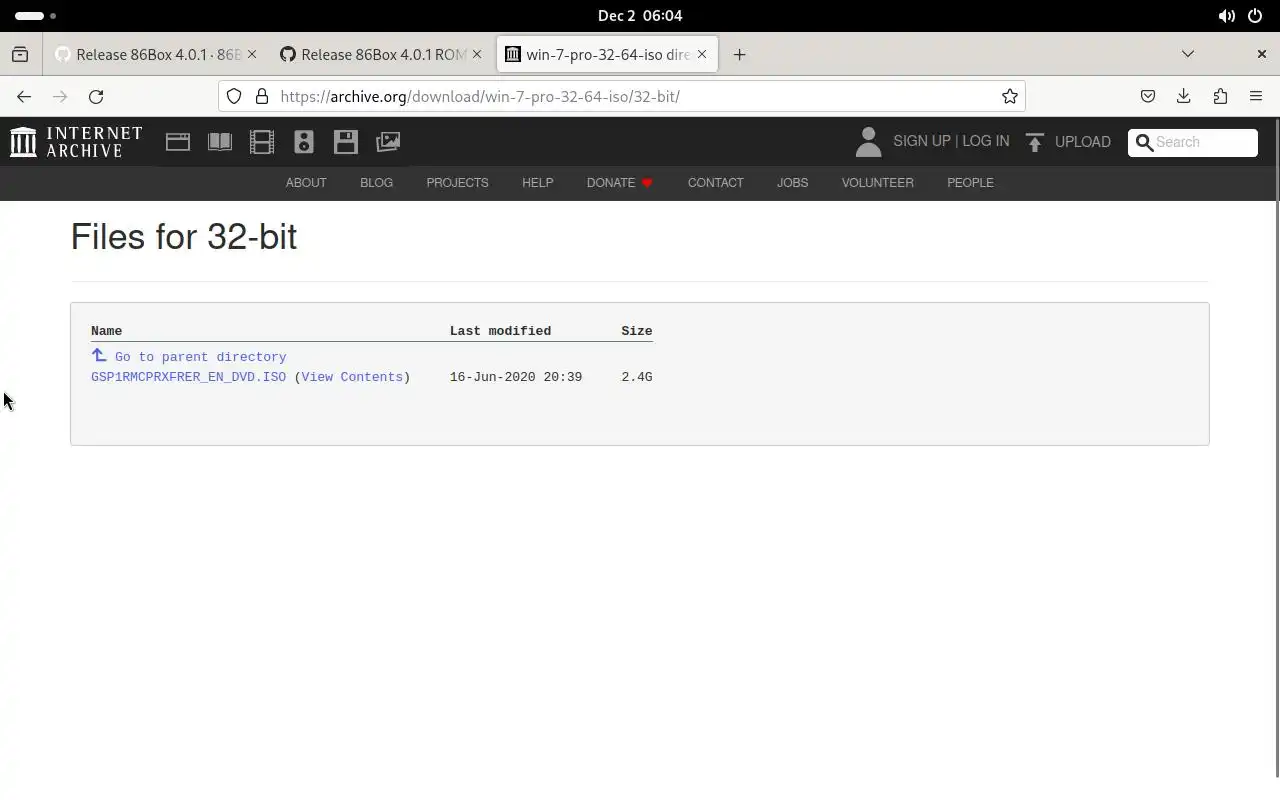Expand the list all tabs dropdown

click(1188, 54)
